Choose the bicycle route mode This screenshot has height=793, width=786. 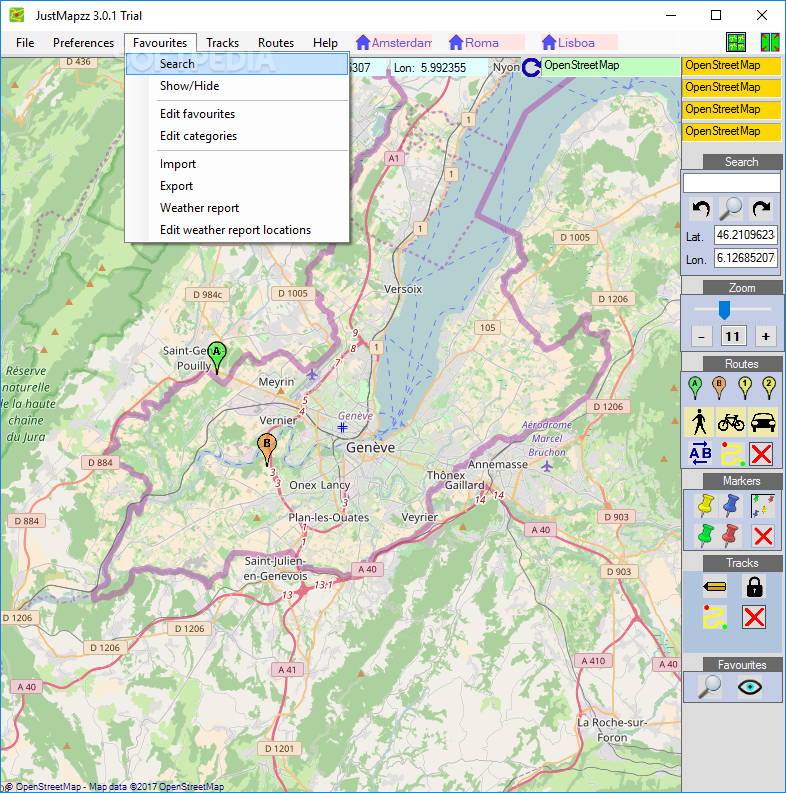click(x=731, y=422)
